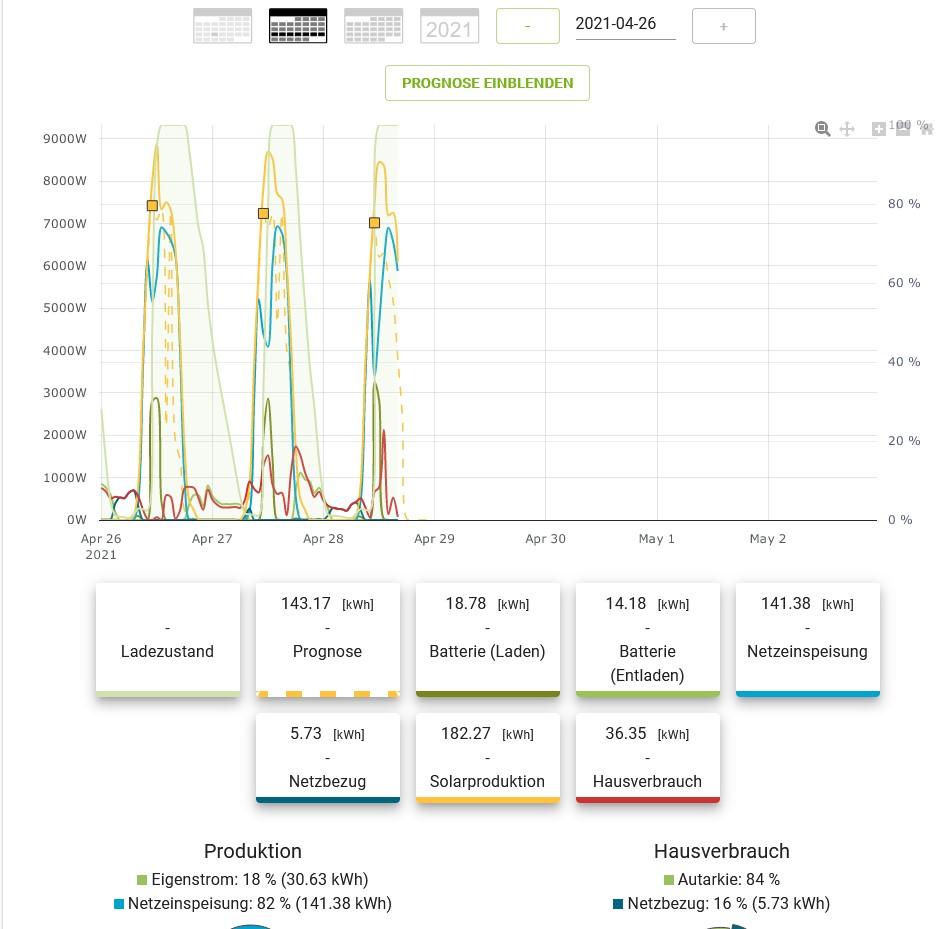
Task: Click the 'Apr 27' x-axis label
Action: pyautogui.click(x=212, y=539)
